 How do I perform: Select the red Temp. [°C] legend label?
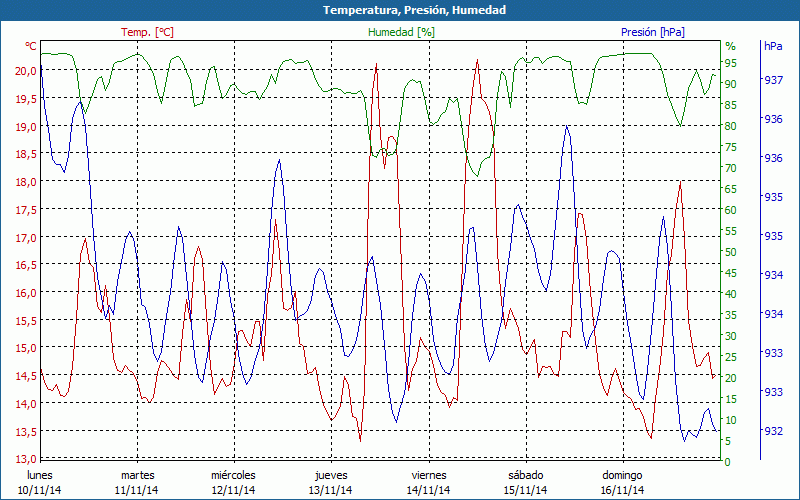pyautogui.click(x=147, y=32)
